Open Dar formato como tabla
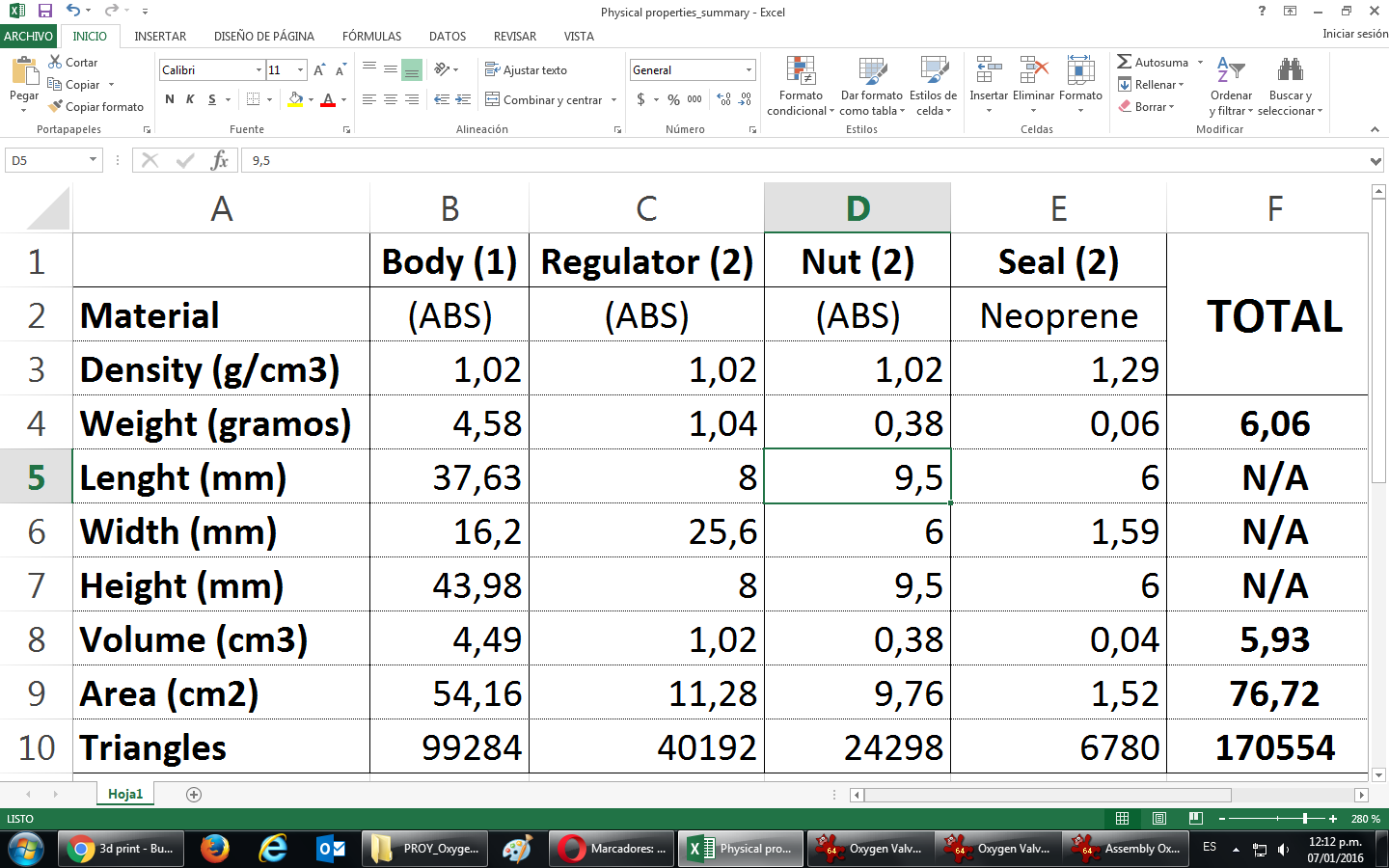1389x868 pixels. click(x=872, y=71)
